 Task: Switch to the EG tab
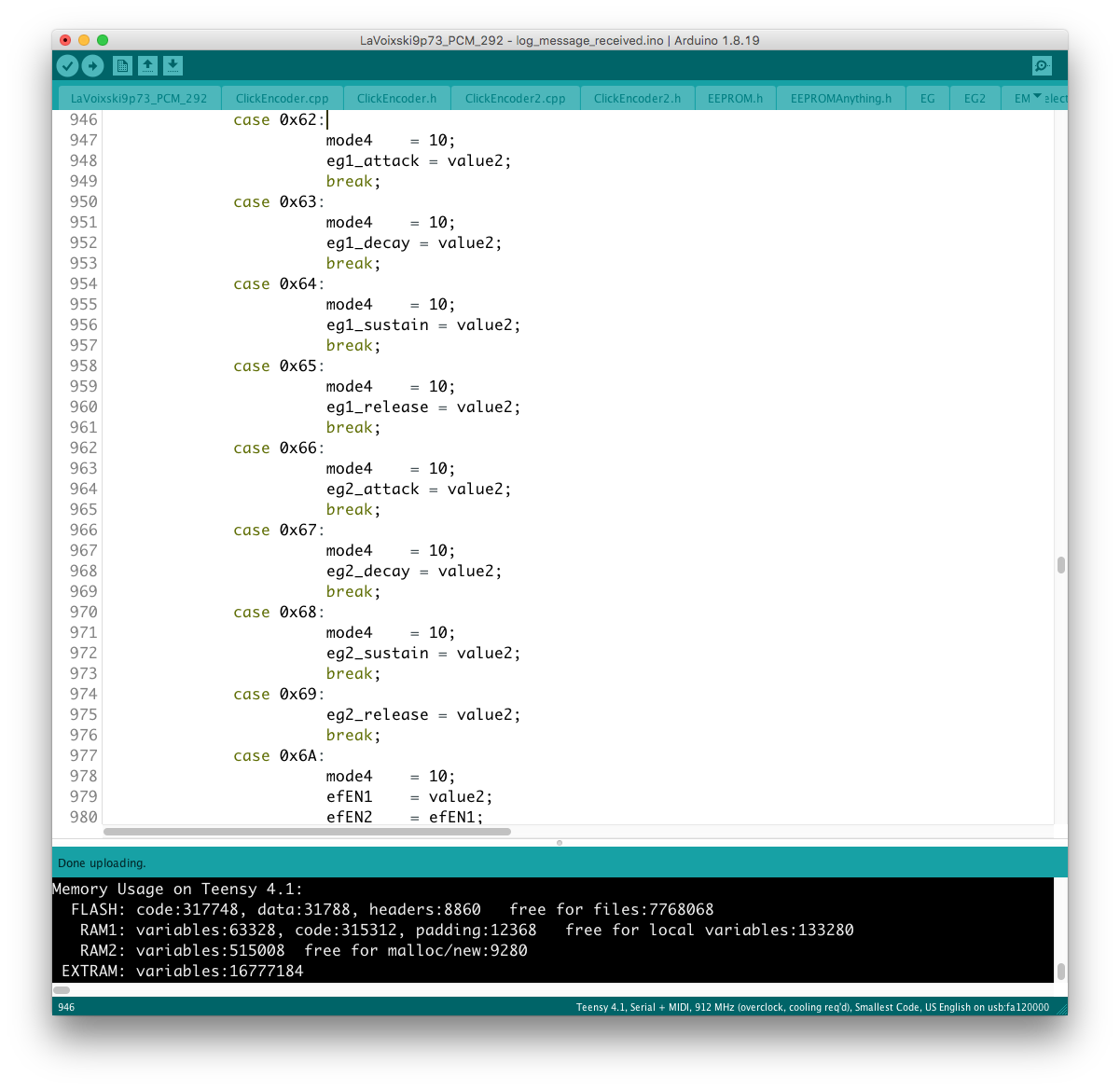click(927, 98)
